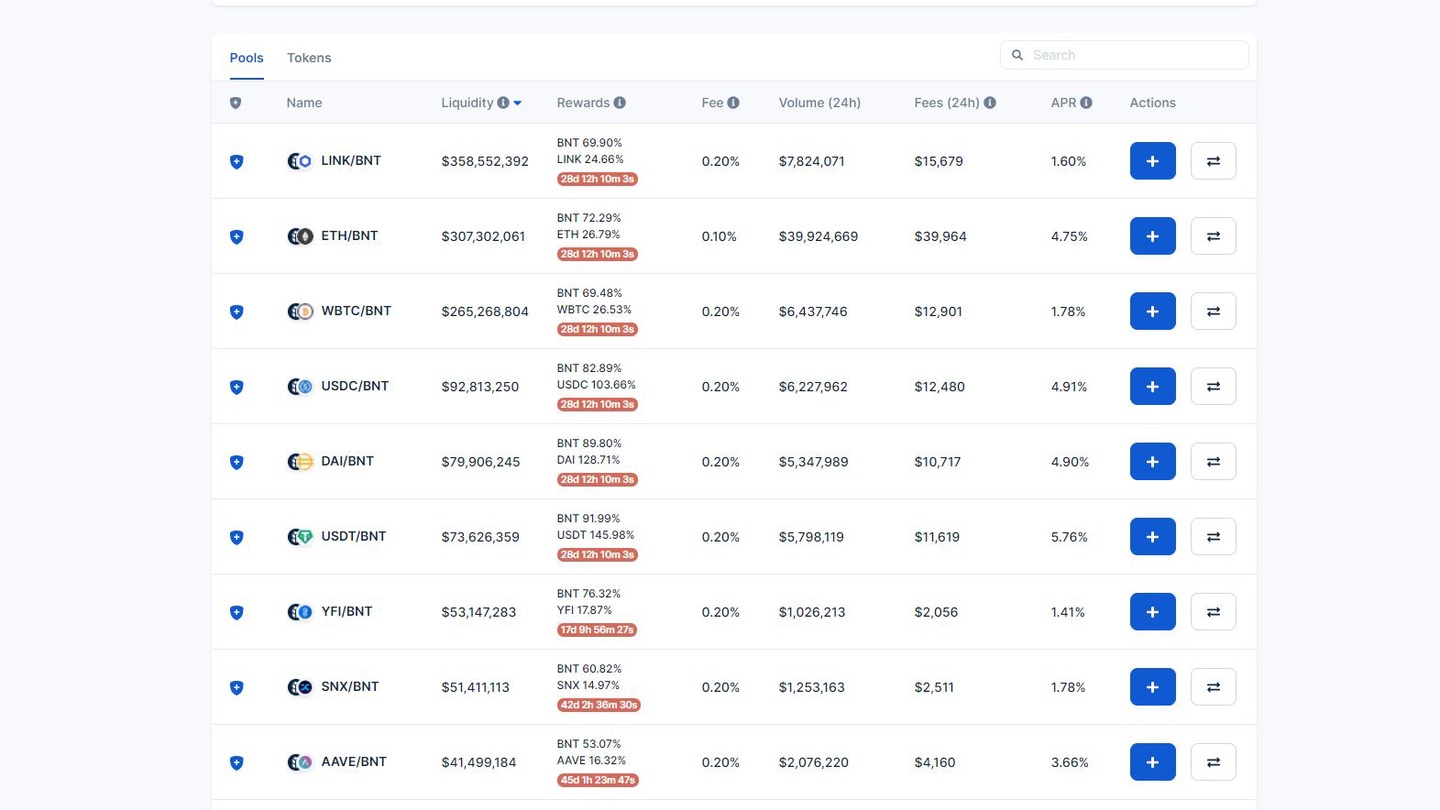Open the WBTC/BNT pool name

pyautogui.click(x=356, y=311)
